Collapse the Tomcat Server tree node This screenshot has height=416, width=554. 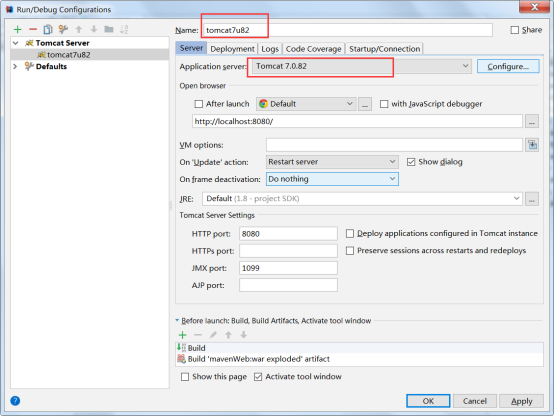(x=16, y=43)
